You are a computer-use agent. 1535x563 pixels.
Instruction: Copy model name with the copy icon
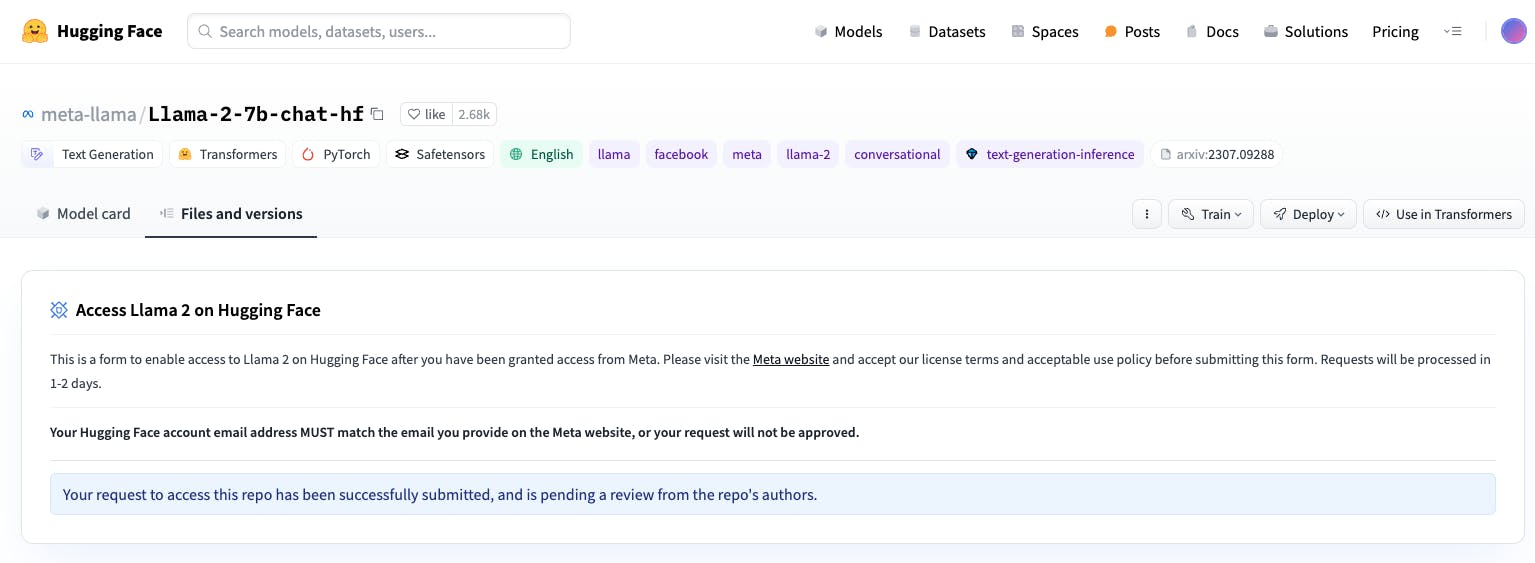click(377, 114)
